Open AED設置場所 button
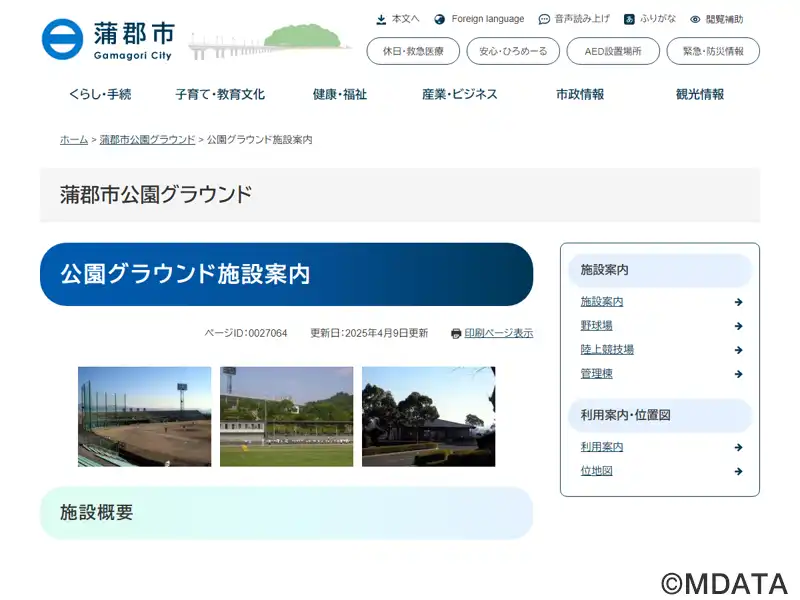Viewport: 800px width, 600px height. coord(613,51)
